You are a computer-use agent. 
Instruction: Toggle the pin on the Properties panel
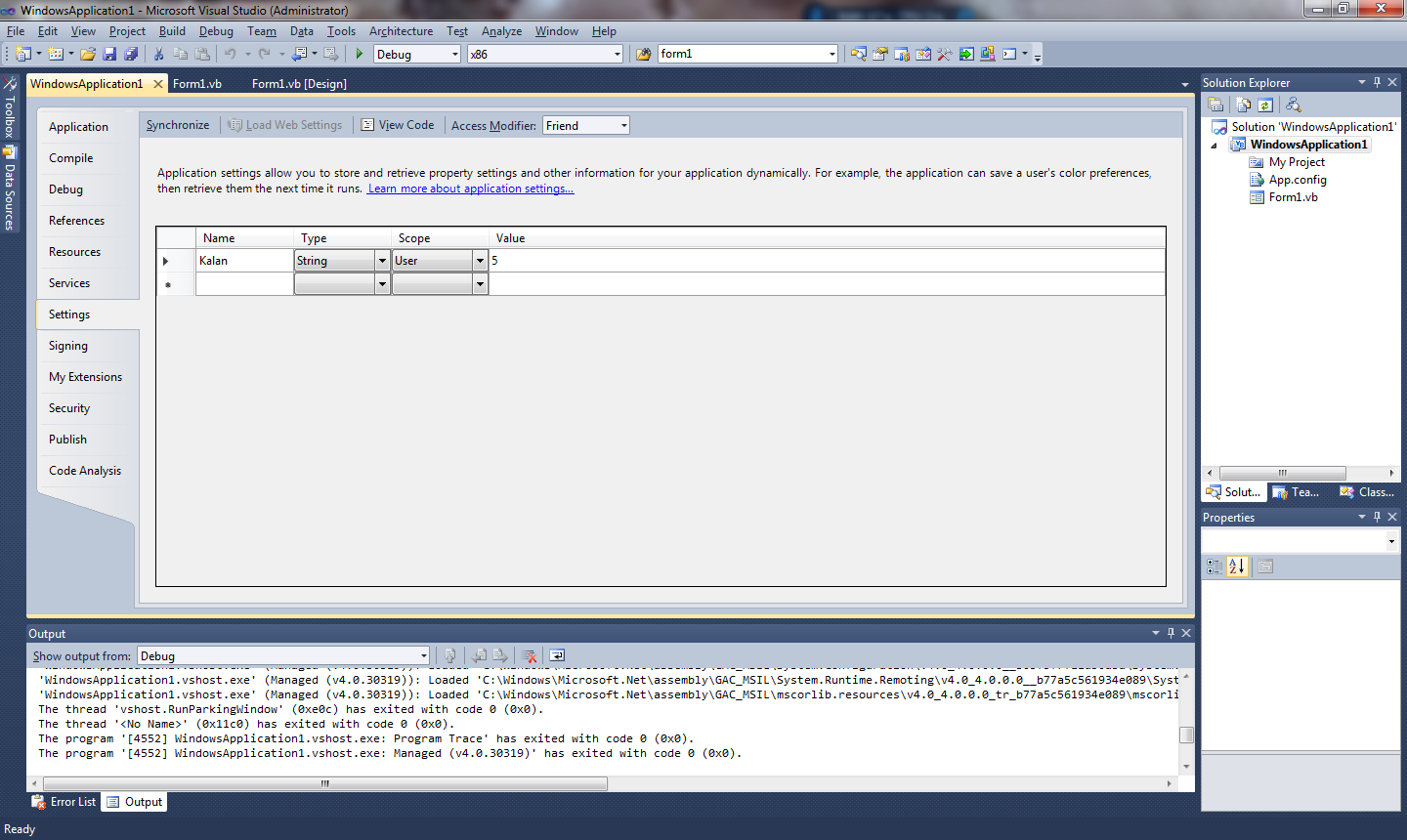tap(1377, 517)
